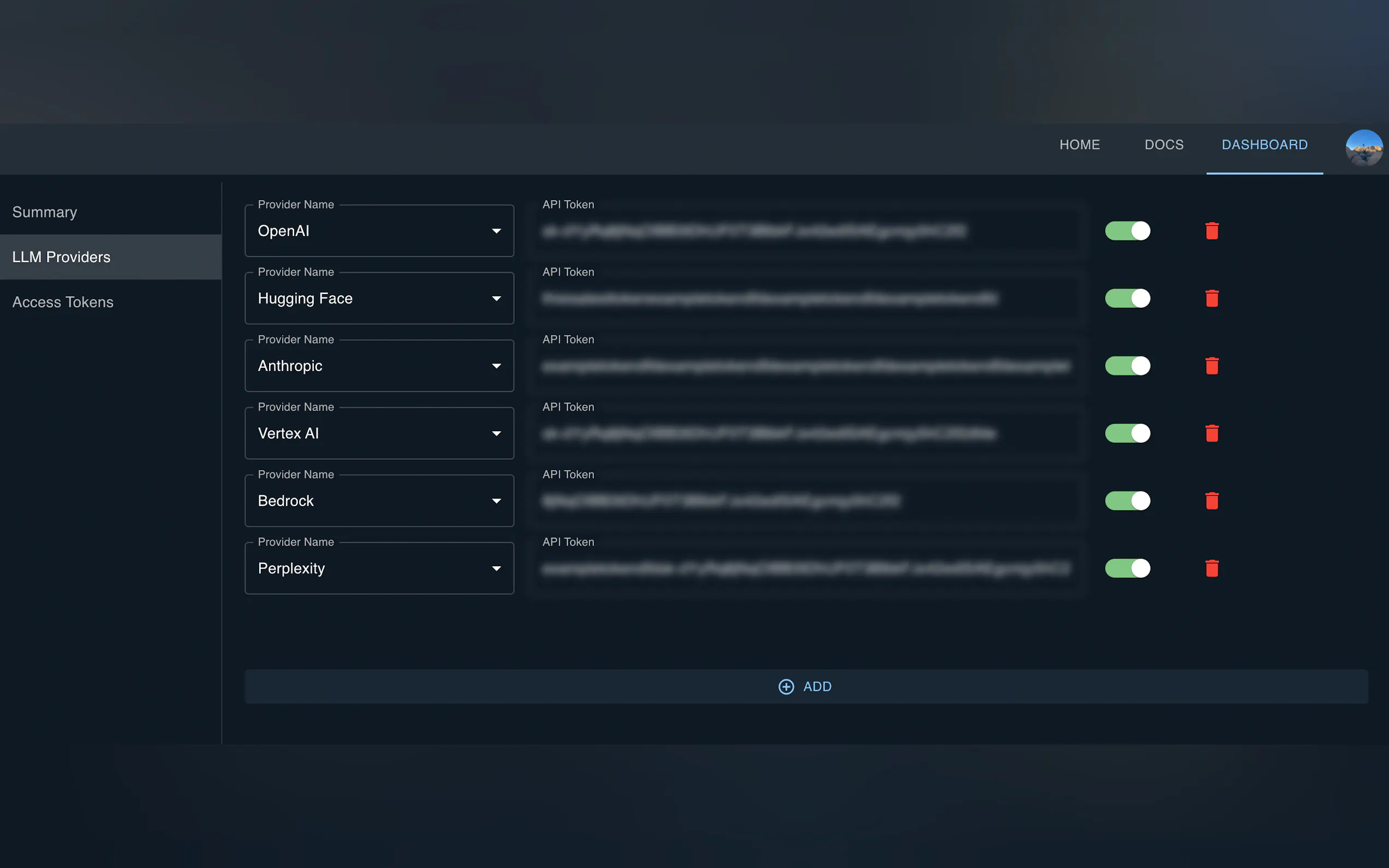Open the DOCS tab

coord(1164,145)
